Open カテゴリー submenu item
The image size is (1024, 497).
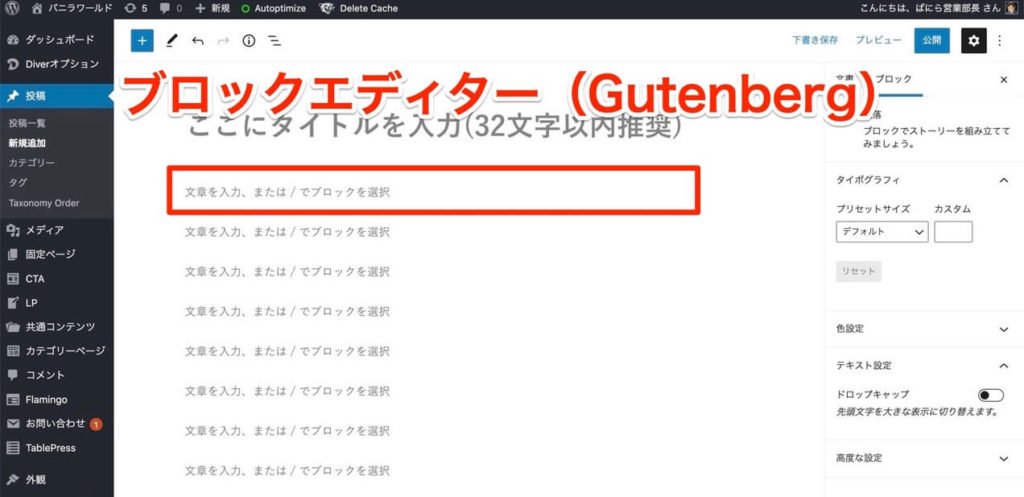(32, 162)
